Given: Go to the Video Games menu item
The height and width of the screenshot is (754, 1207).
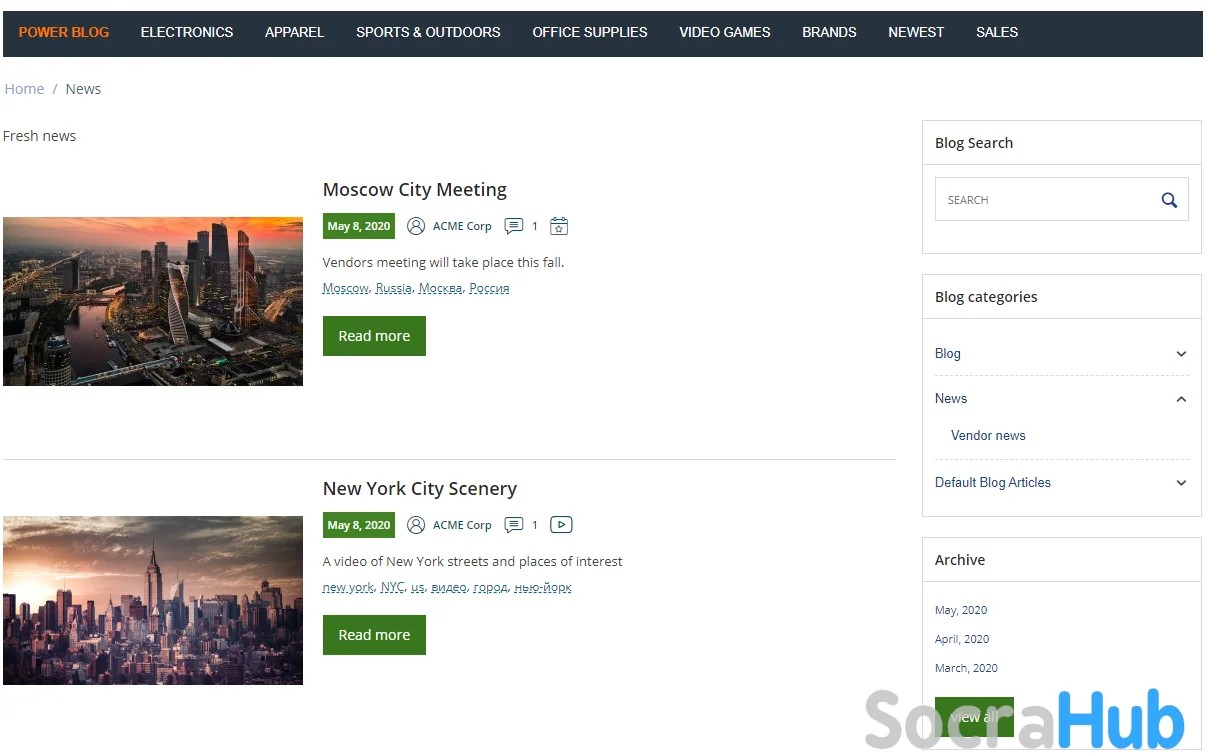Looking at the screenshot, I should [x=725, y=32].
